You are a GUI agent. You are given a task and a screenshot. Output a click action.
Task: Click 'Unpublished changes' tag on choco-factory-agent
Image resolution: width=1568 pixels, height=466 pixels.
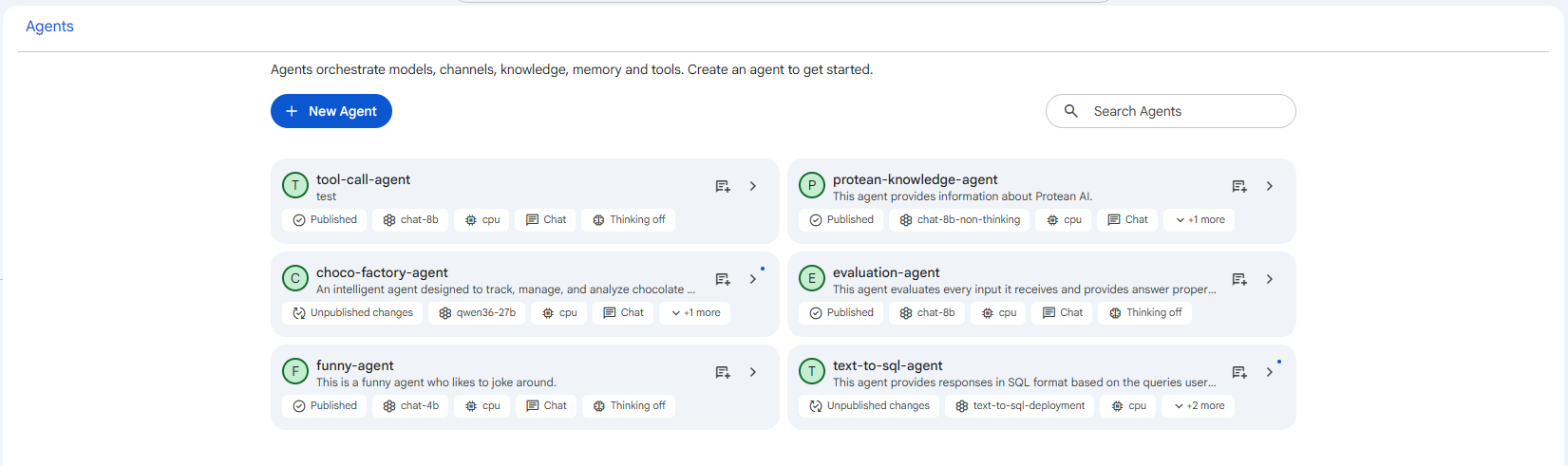tap(352, 313)
